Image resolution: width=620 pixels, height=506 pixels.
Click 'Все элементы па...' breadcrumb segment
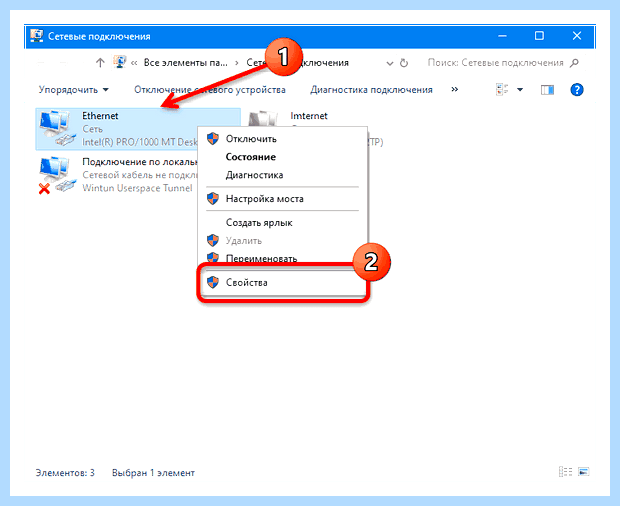(185, 63)
